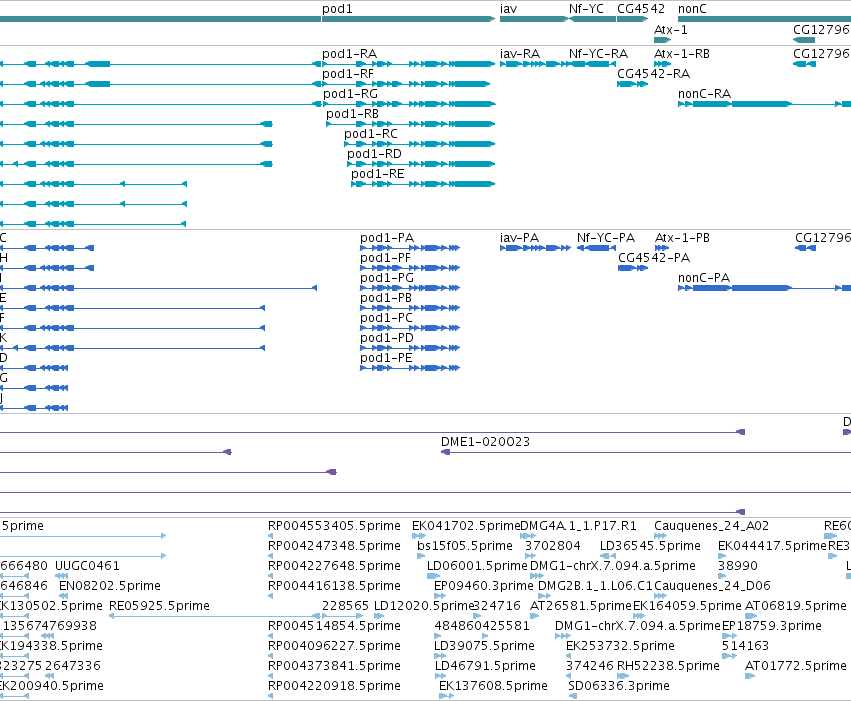
Task: Select EST AT06819.5prime
Action: (x=796, y=607)
